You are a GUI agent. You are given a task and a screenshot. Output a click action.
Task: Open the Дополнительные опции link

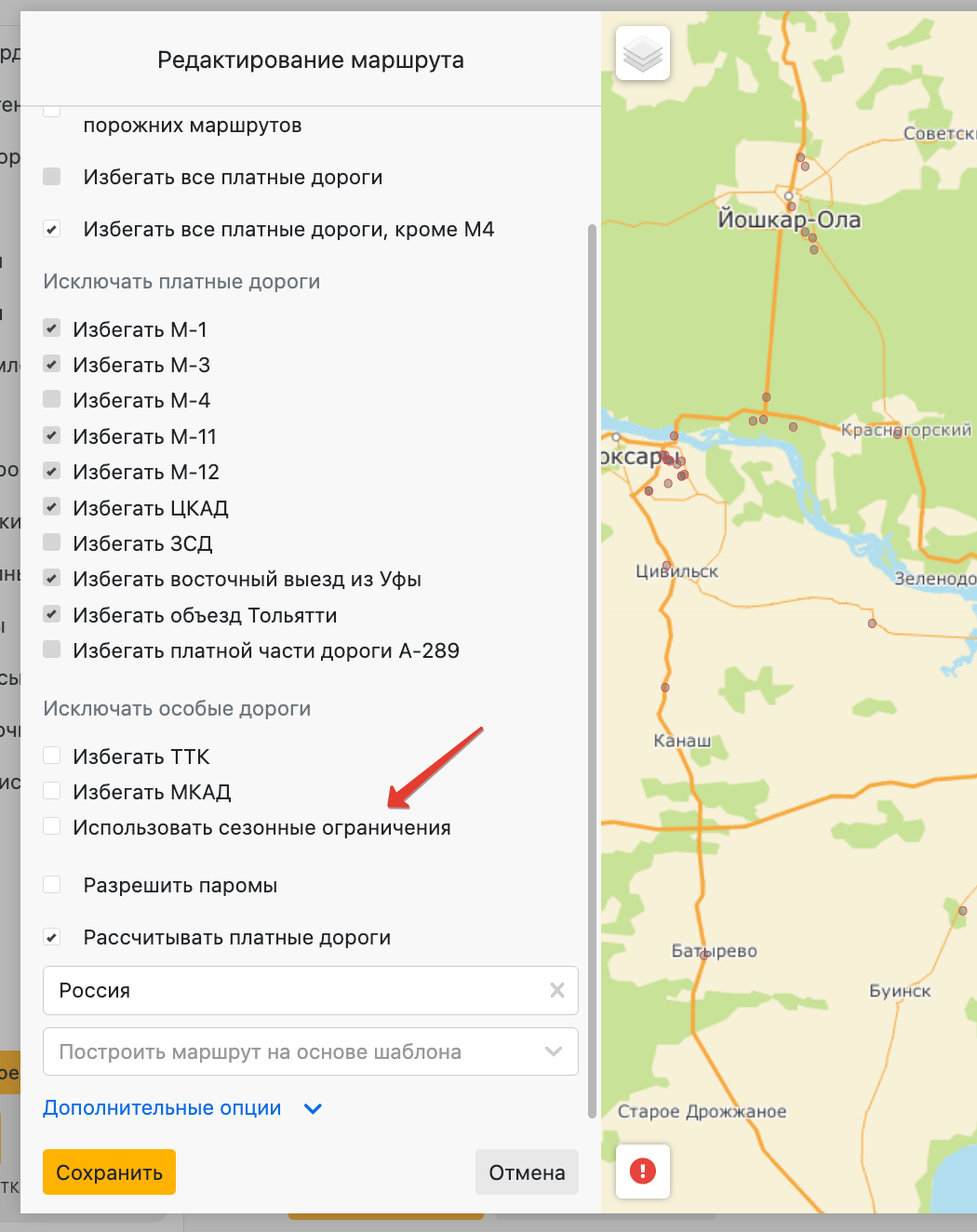[162, 1108]
